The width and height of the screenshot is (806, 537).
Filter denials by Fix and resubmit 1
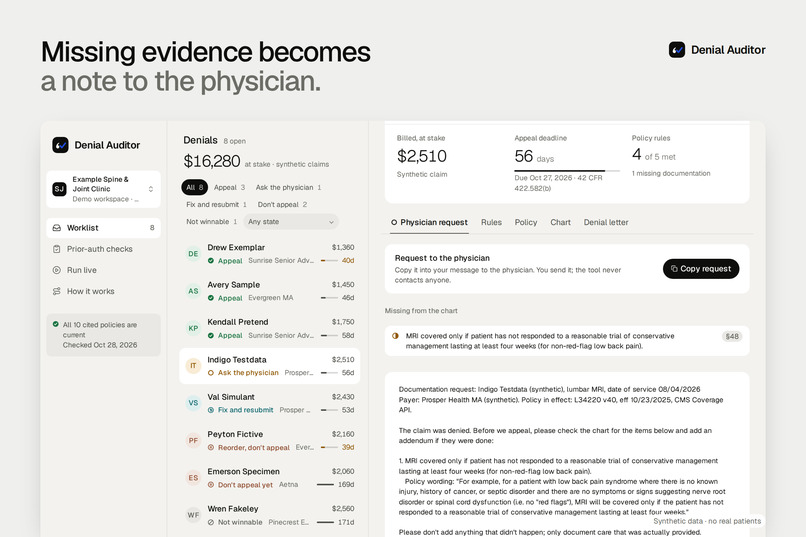tap(216, 205)
